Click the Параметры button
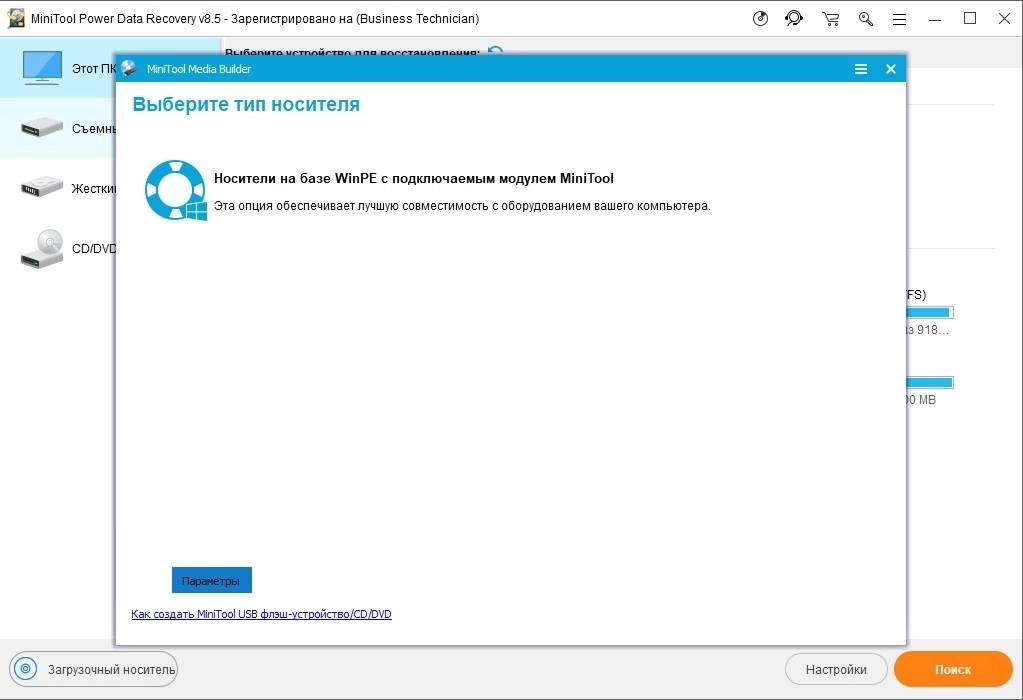The width and height of the screenshot is (1023, 700). (x=211, y=580)
